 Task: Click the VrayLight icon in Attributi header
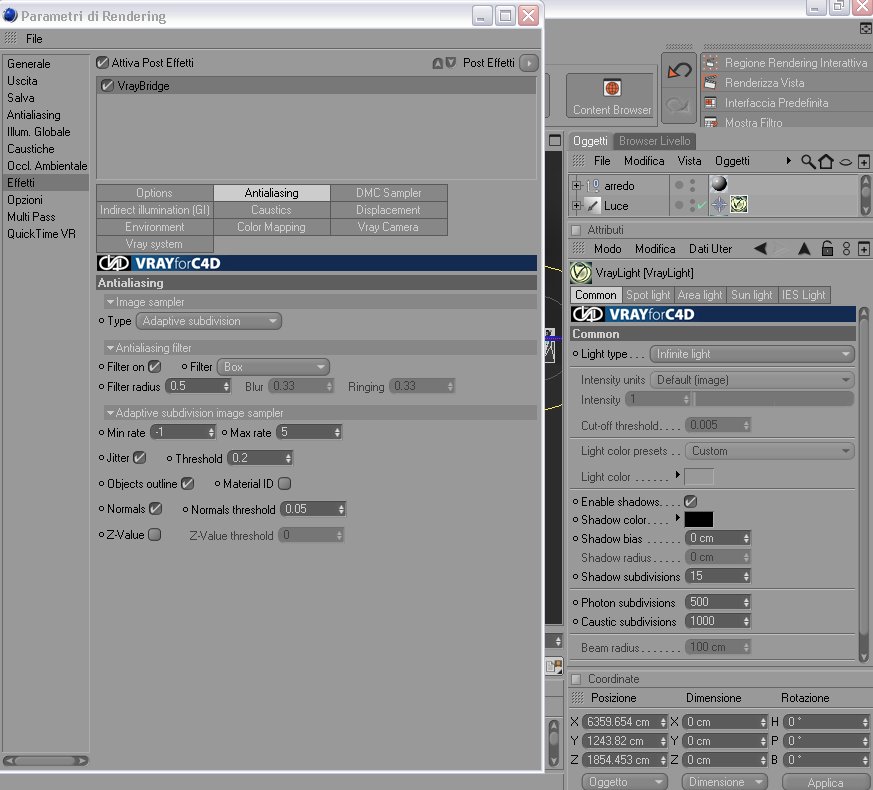[581, 273]
